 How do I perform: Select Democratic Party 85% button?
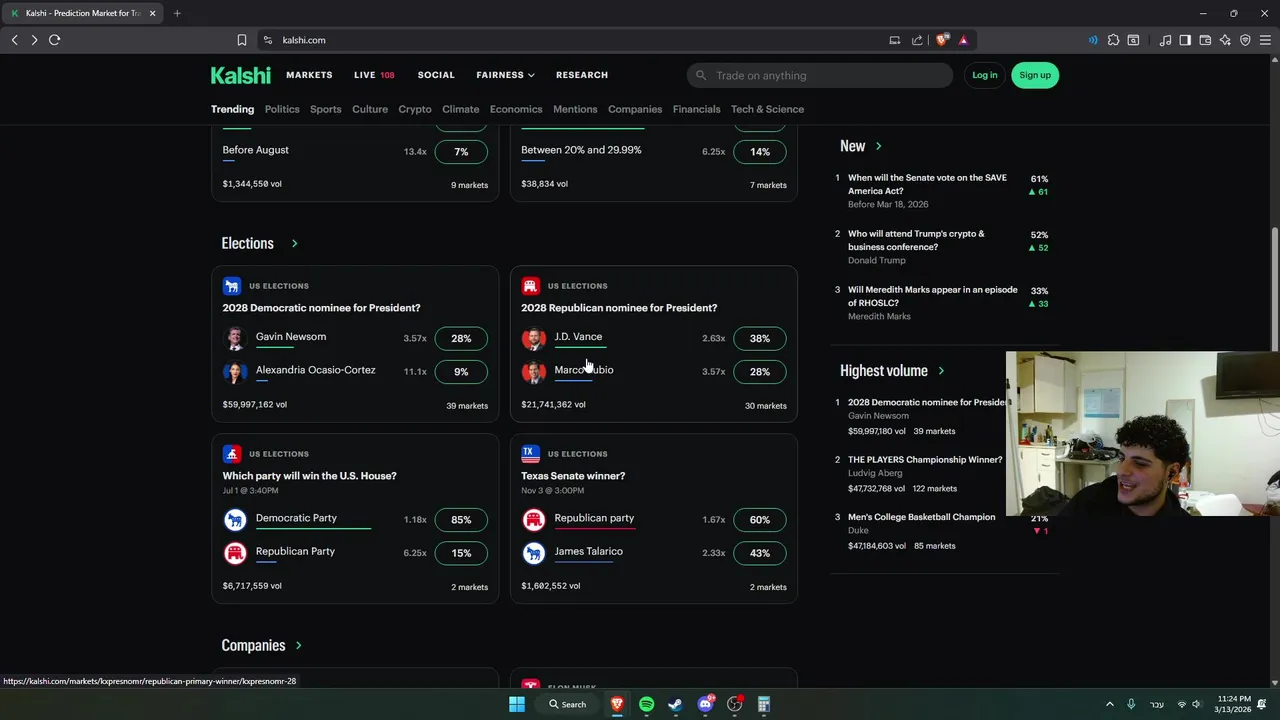coord(461,520)
